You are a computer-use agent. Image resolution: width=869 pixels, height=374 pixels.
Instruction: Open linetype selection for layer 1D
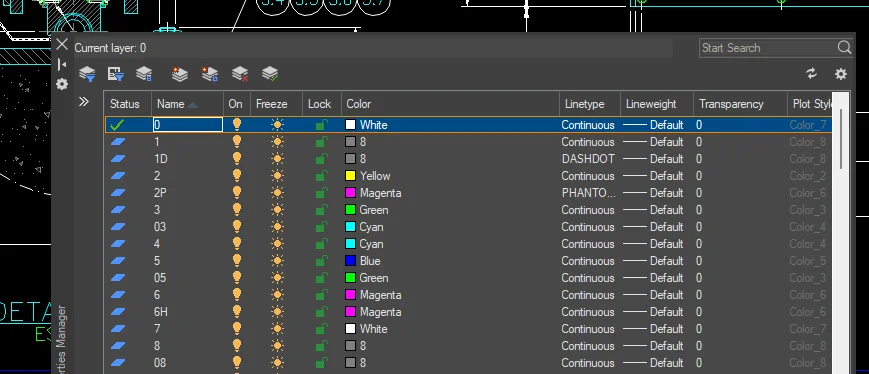tap(587, 159)
